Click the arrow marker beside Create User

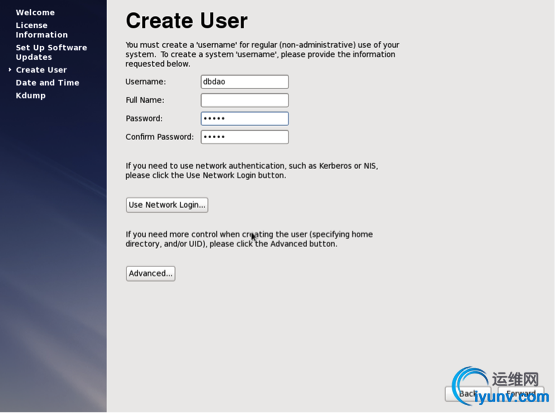[x=10, y=70]
